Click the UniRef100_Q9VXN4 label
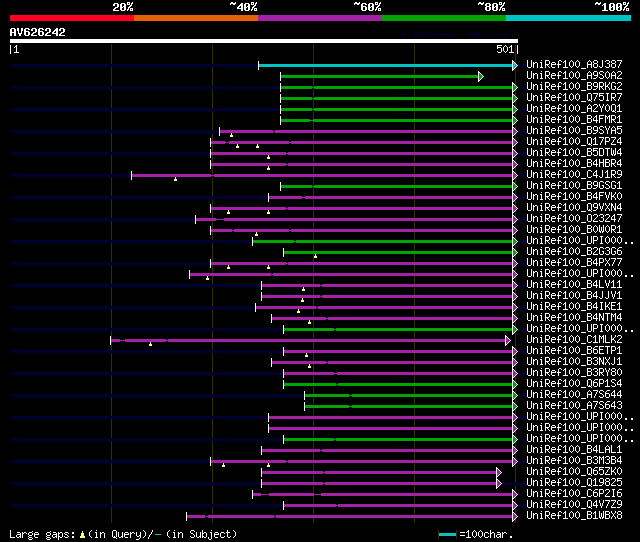 click(574, 208)
